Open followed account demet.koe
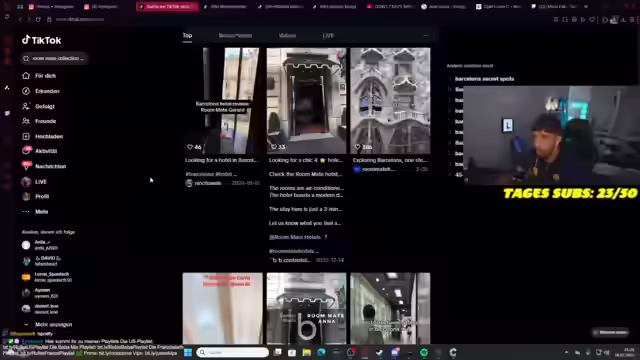 tap(40, 309)
